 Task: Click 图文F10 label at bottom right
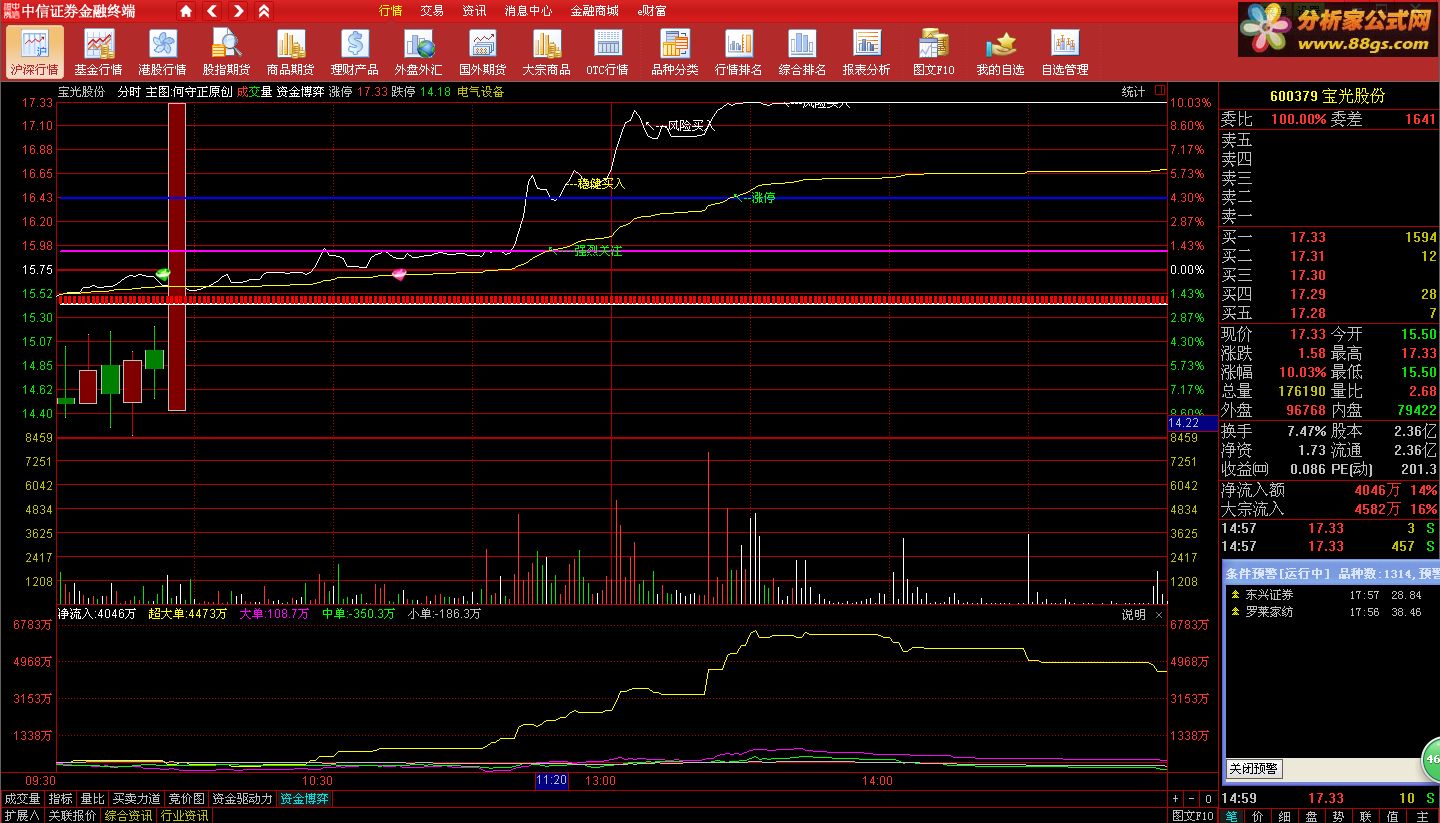tap(1193, 815)
